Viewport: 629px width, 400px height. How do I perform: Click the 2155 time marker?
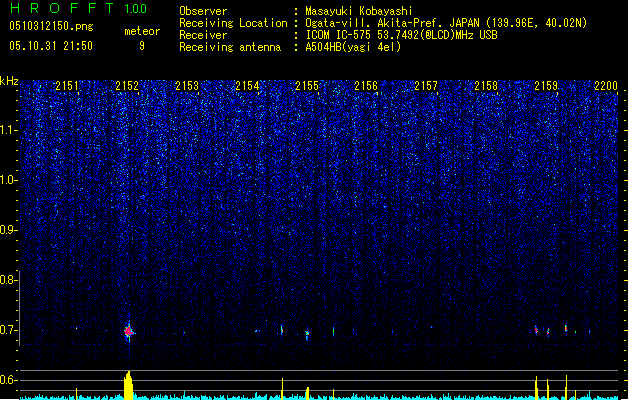coord(307,86)
